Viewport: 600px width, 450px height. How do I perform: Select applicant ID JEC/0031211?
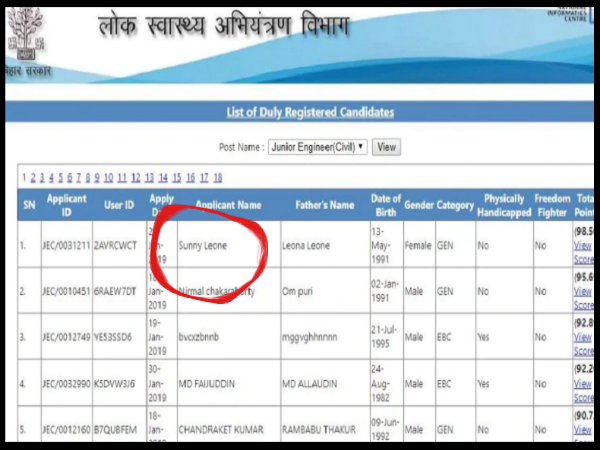pyautogui.click(x=66, y=245)
